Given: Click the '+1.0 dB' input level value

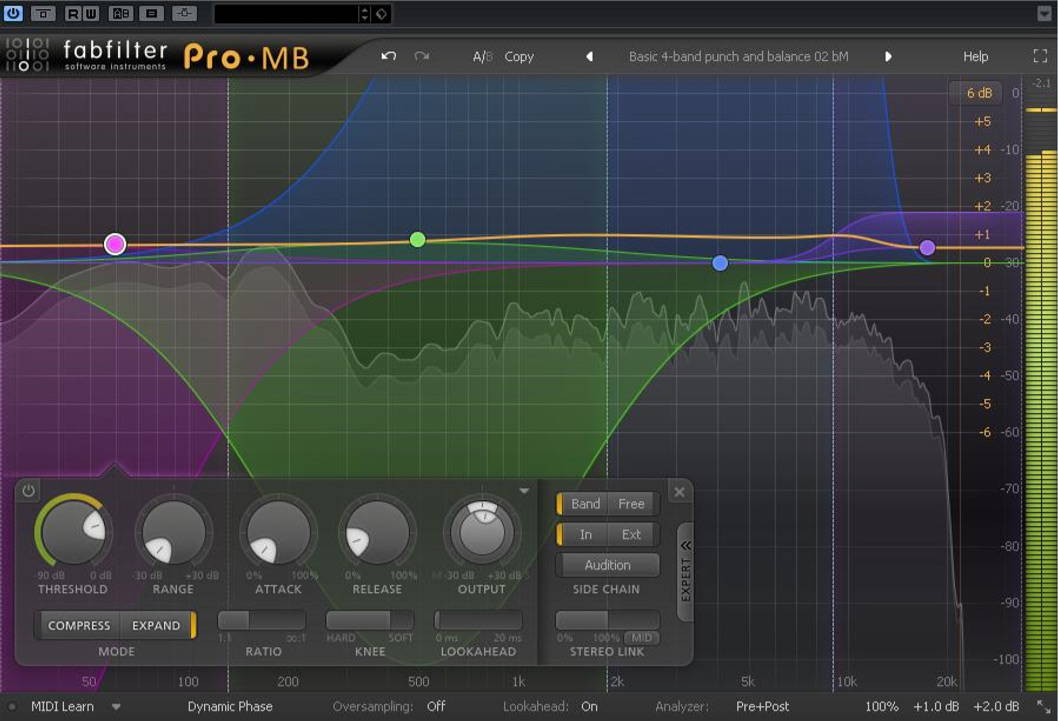Looking at the screenshot, I should click(935, 706).
